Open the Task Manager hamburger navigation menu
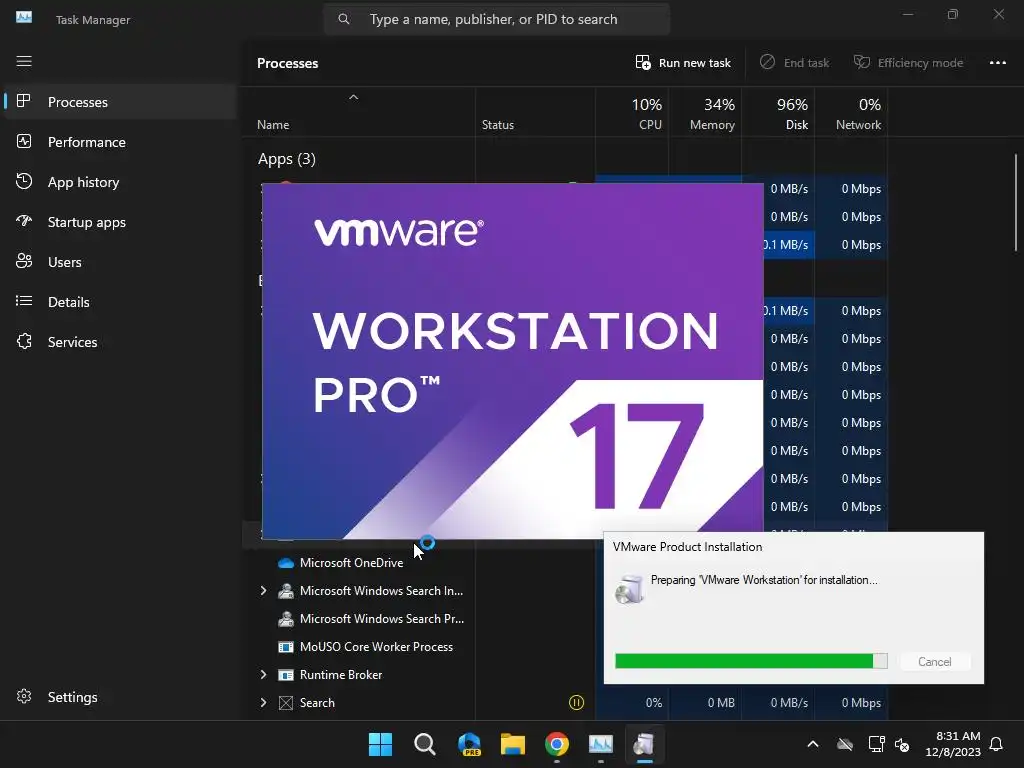This screenshot has width=1024, height=768. 24,61
